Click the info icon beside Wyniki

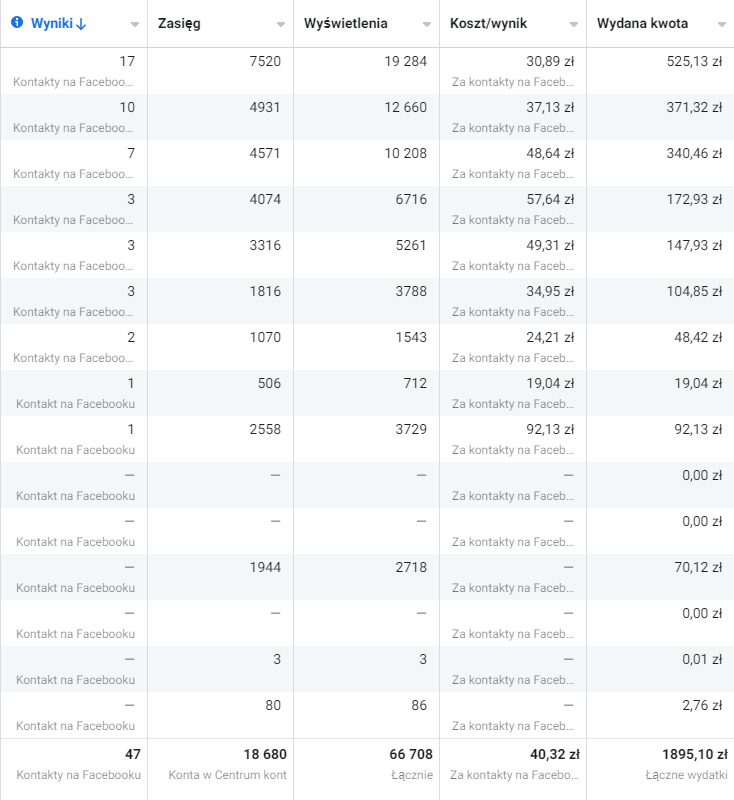tap(16, 23)
